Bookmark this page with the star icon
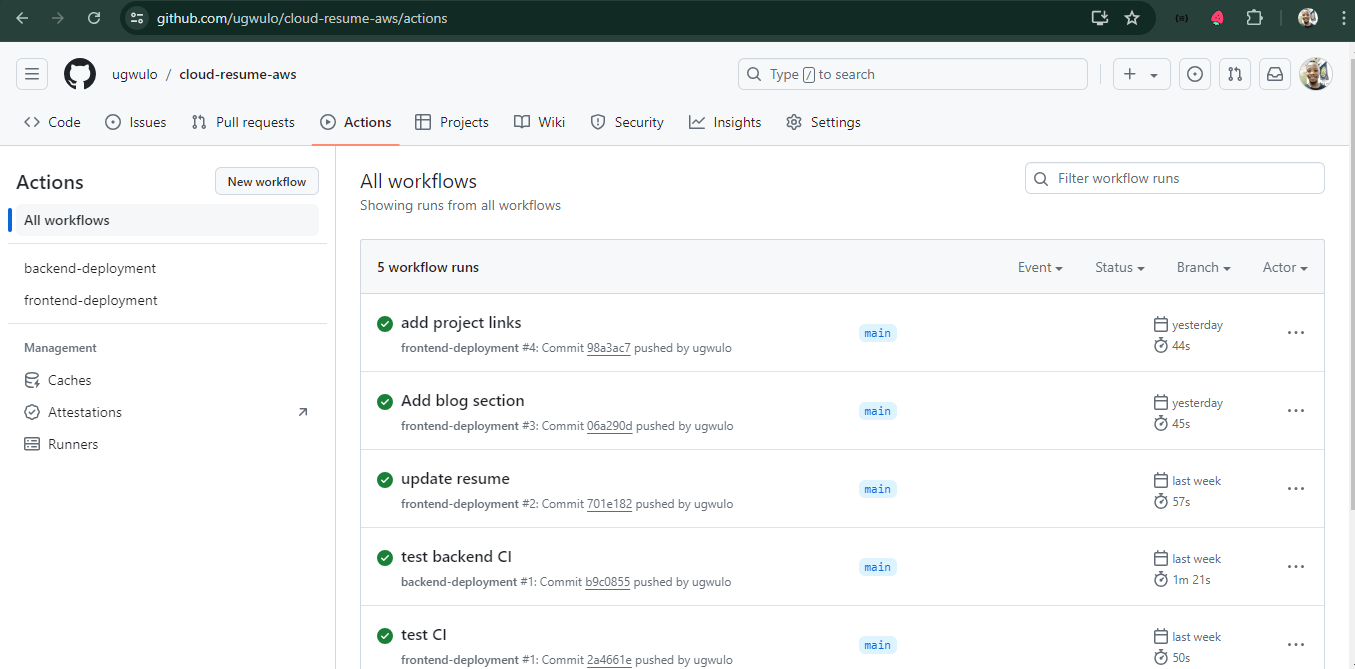Viewport: 1355px width, 669px height. tap(1132, 18)
